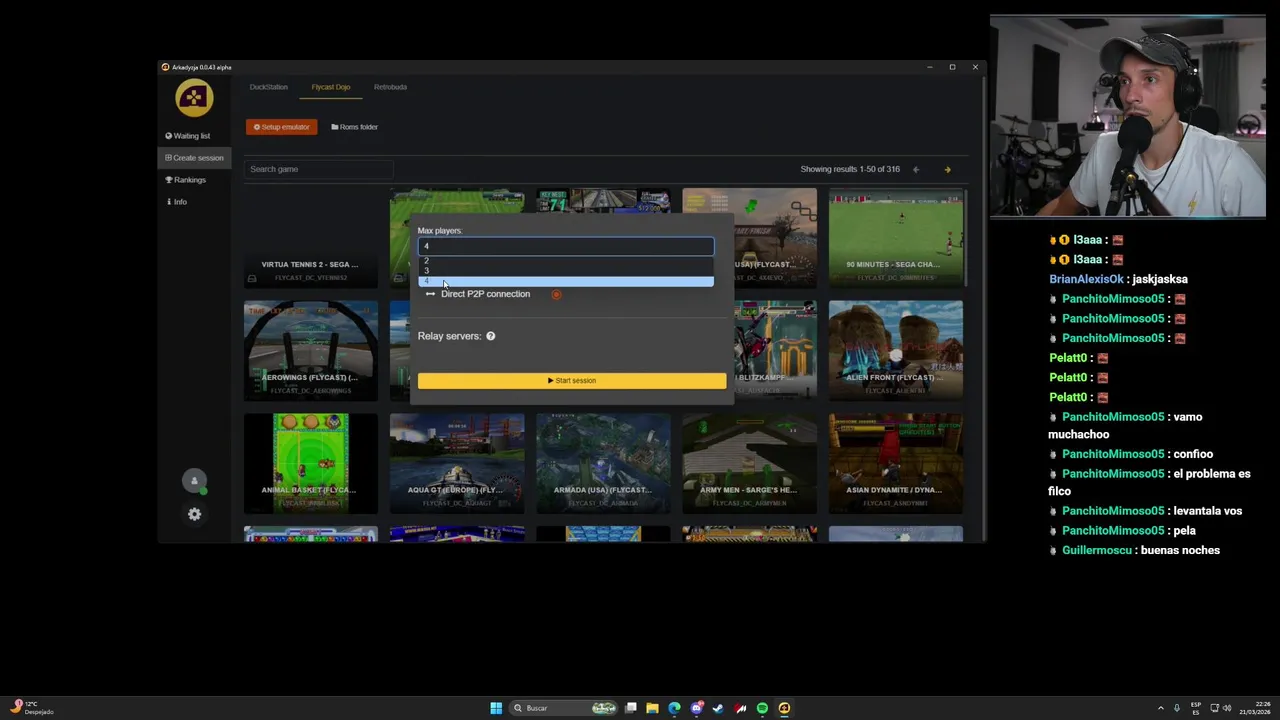
Task: Open Waiting list in the sidebar
Action: point(188,136)
